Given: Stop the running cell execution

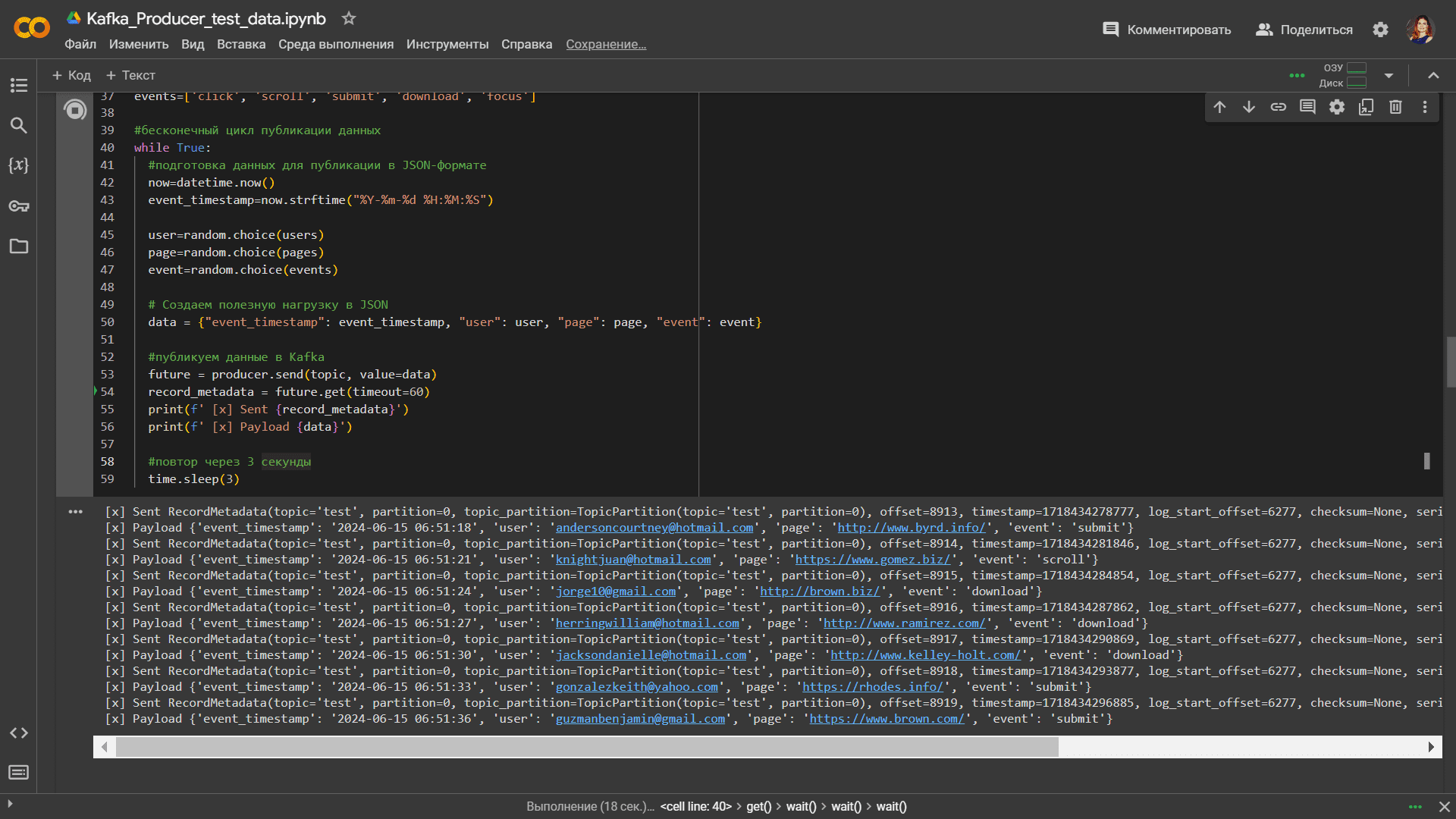Looking at the screenshot, I should pyautogui.click(x=75, y=110).
